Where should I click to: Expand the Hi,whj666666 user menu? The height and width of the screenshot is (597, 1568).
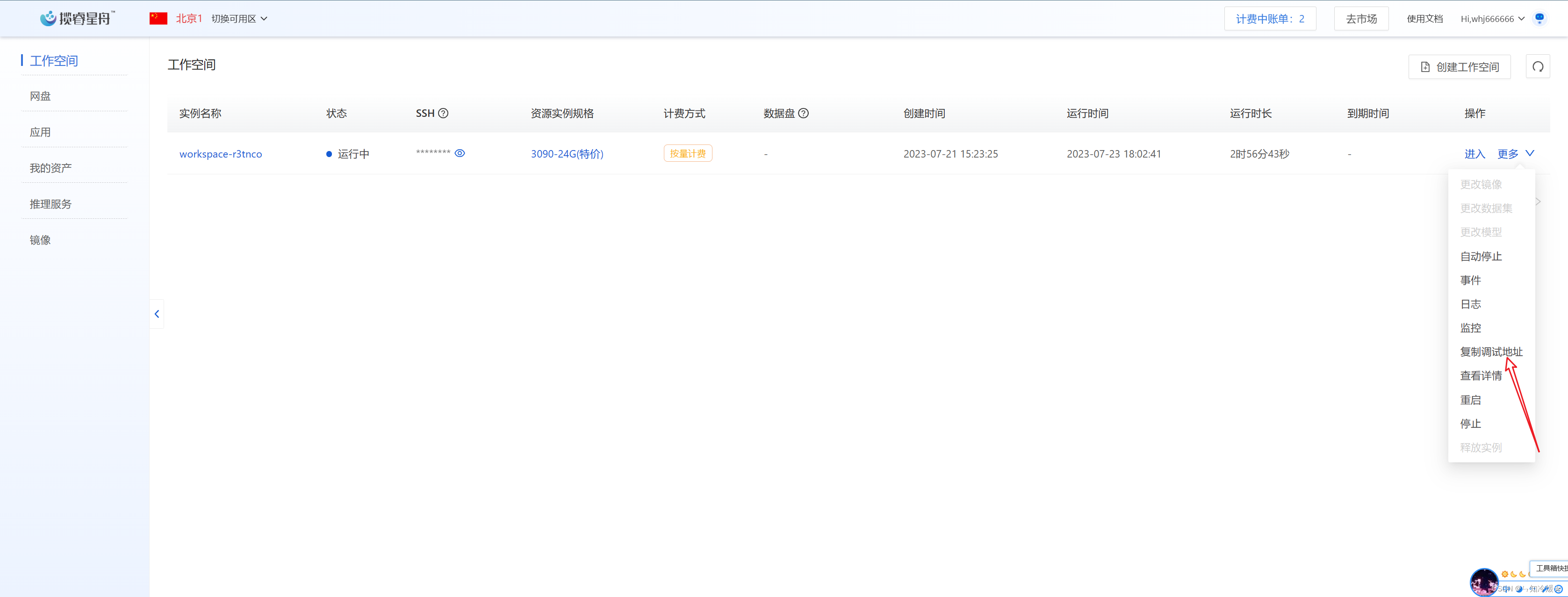pyautogui.click(x=1492, y=19)
